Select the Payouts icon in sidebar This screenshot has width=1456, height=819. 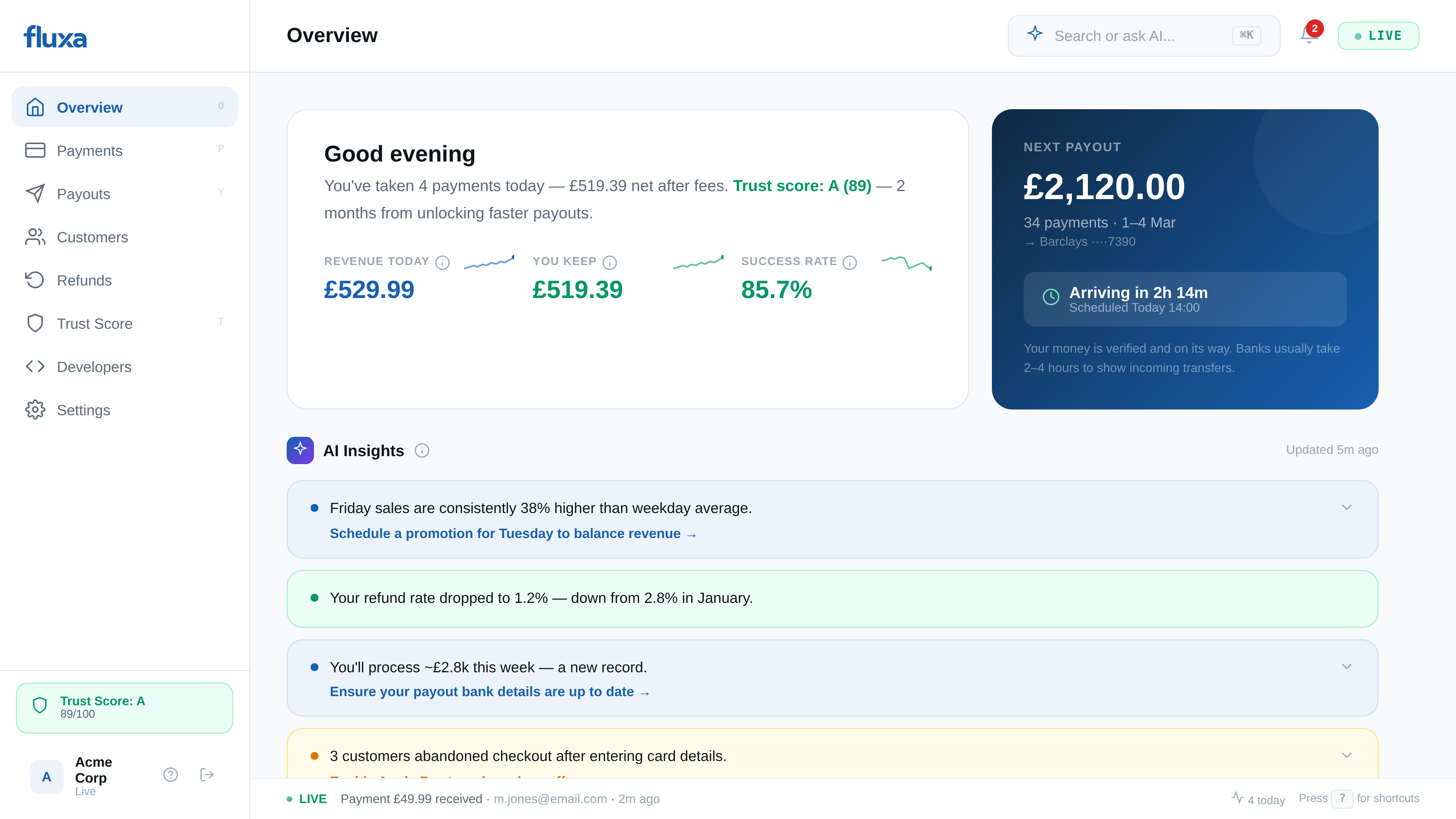pyautogui.click(x=35, y=193)
